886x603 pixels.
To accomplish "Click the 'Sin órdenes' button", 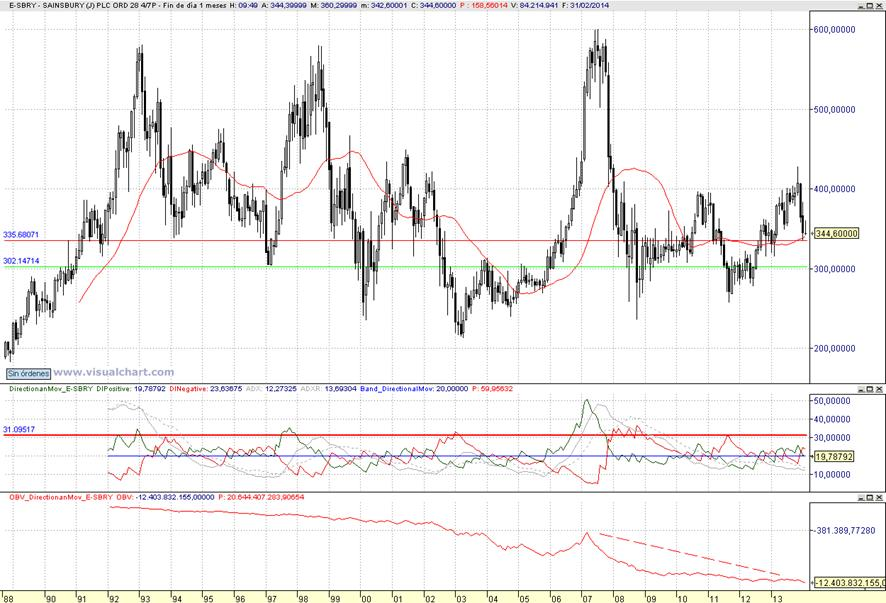I will tap(28, 374).
